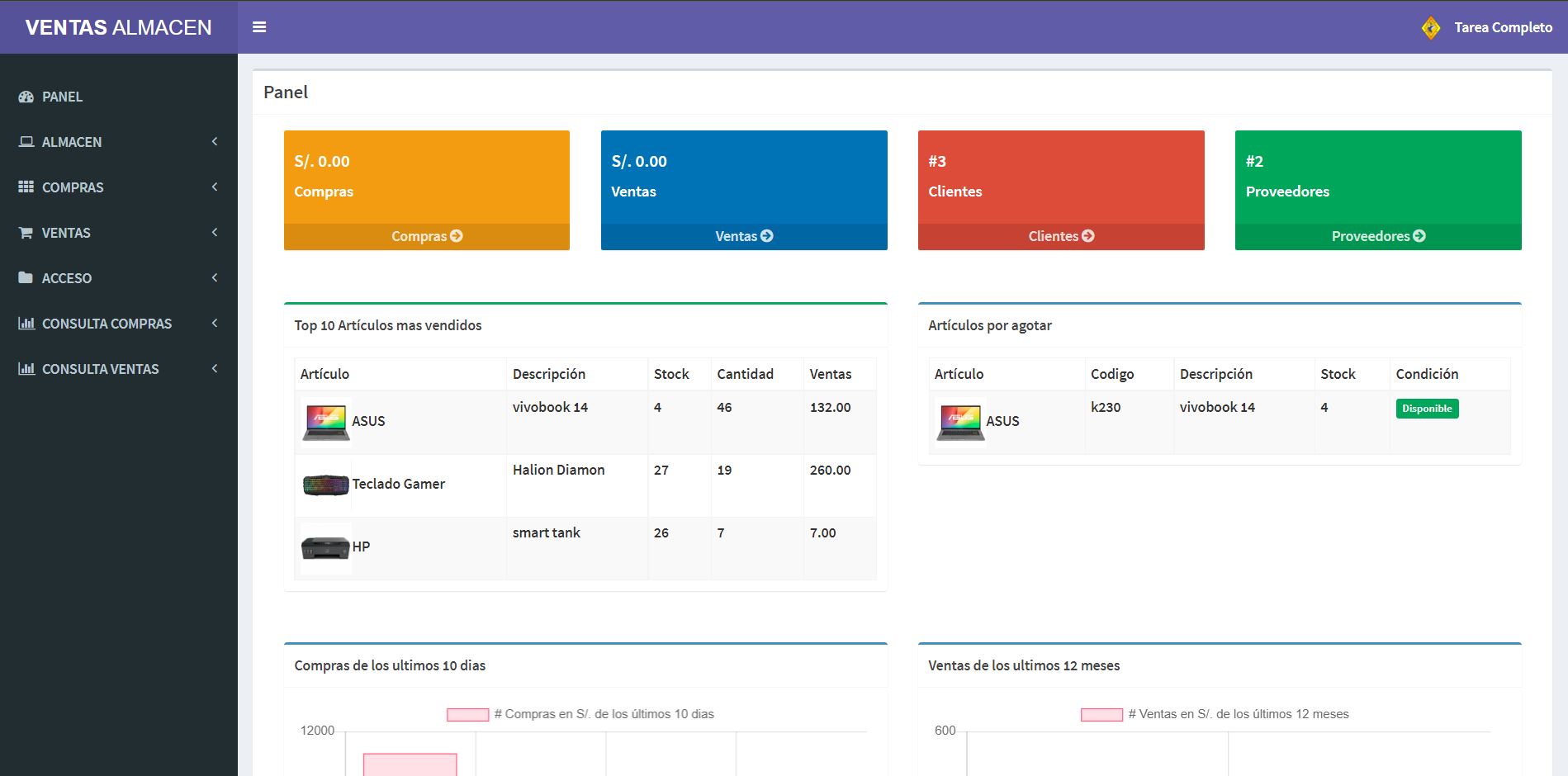Follow the Compras link in orange card
Screen dimensions: 1568x776
click(427, 236)
